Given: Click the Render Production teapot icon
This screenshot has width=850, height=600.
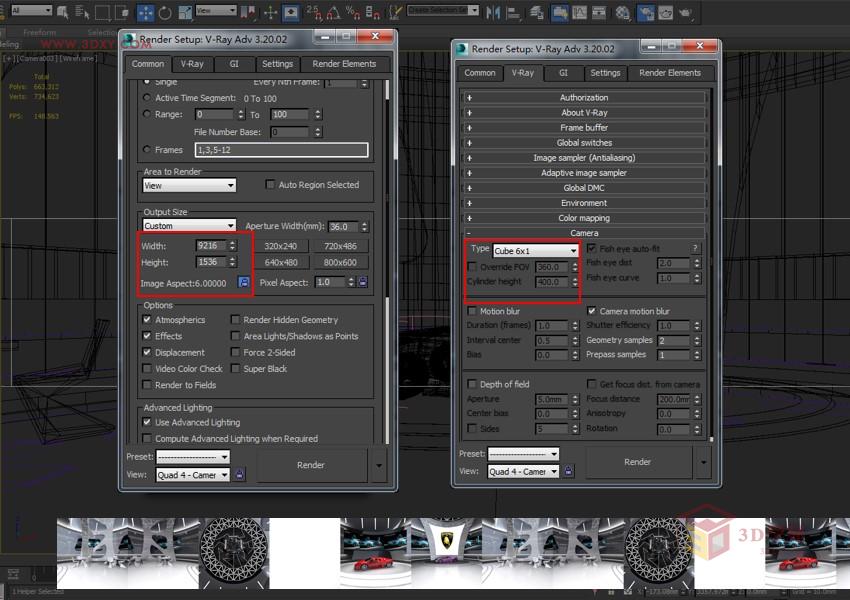Looking at the screenshot, I should (686, 12).
